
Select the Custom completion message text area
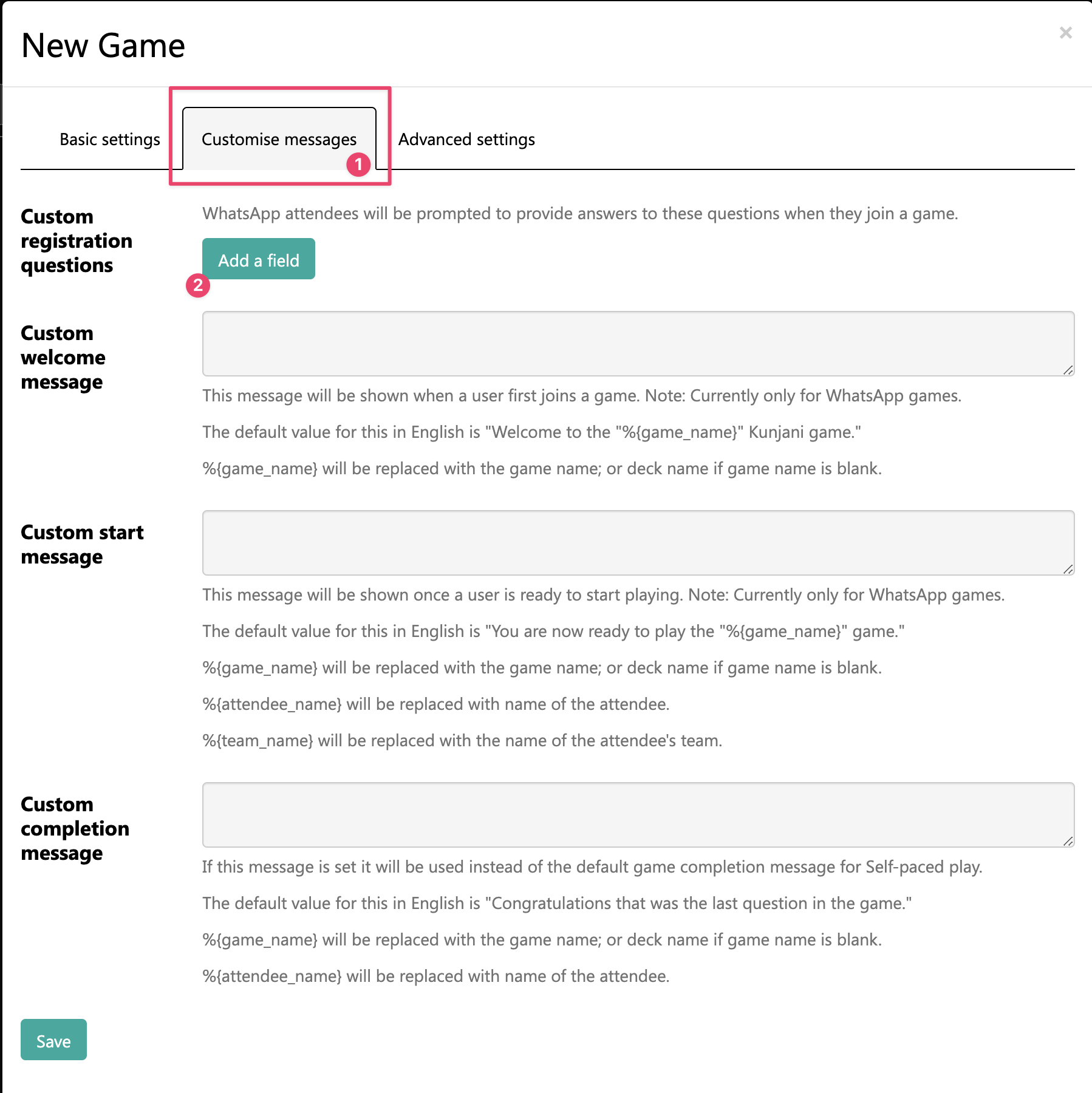coord(638,815)
